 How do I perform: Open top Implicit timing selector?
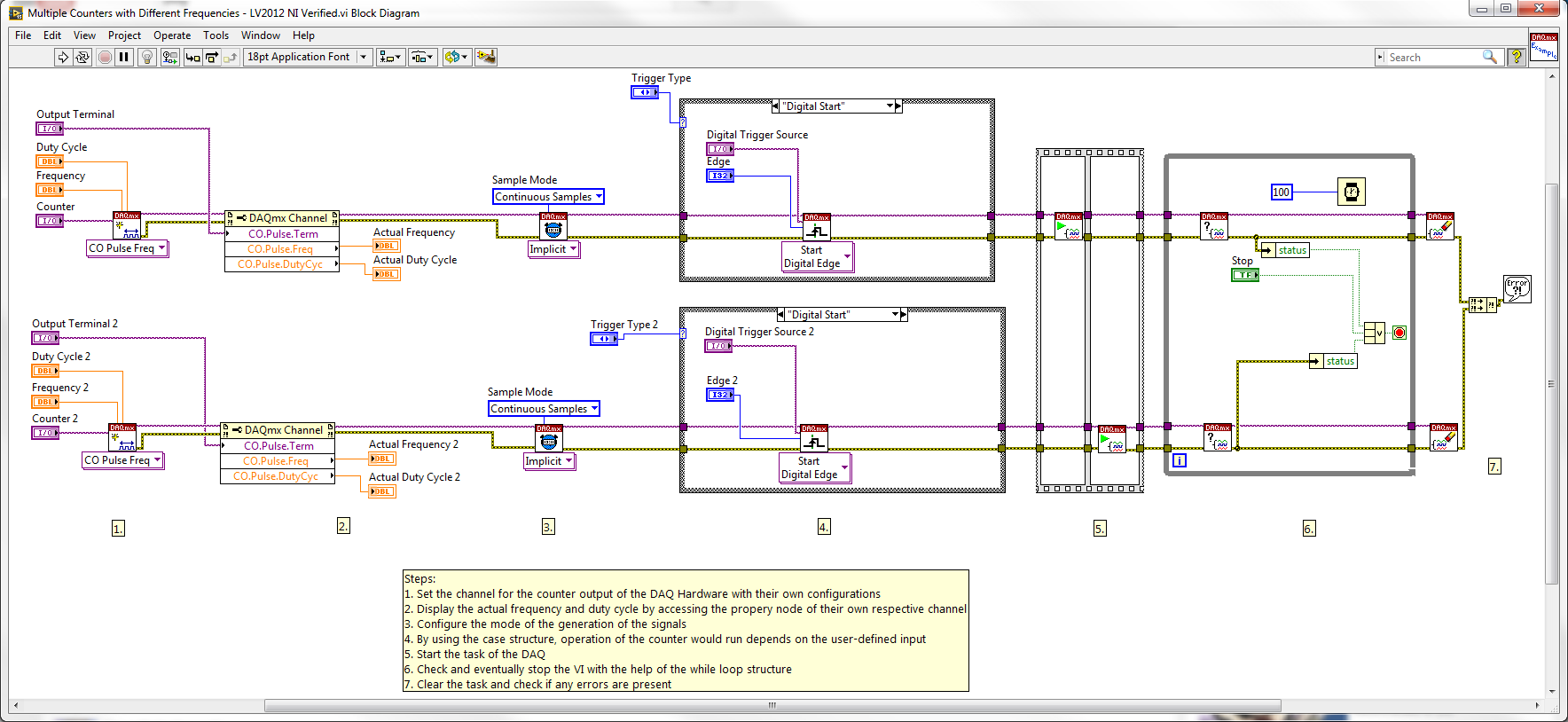click(x=553, y=249)
